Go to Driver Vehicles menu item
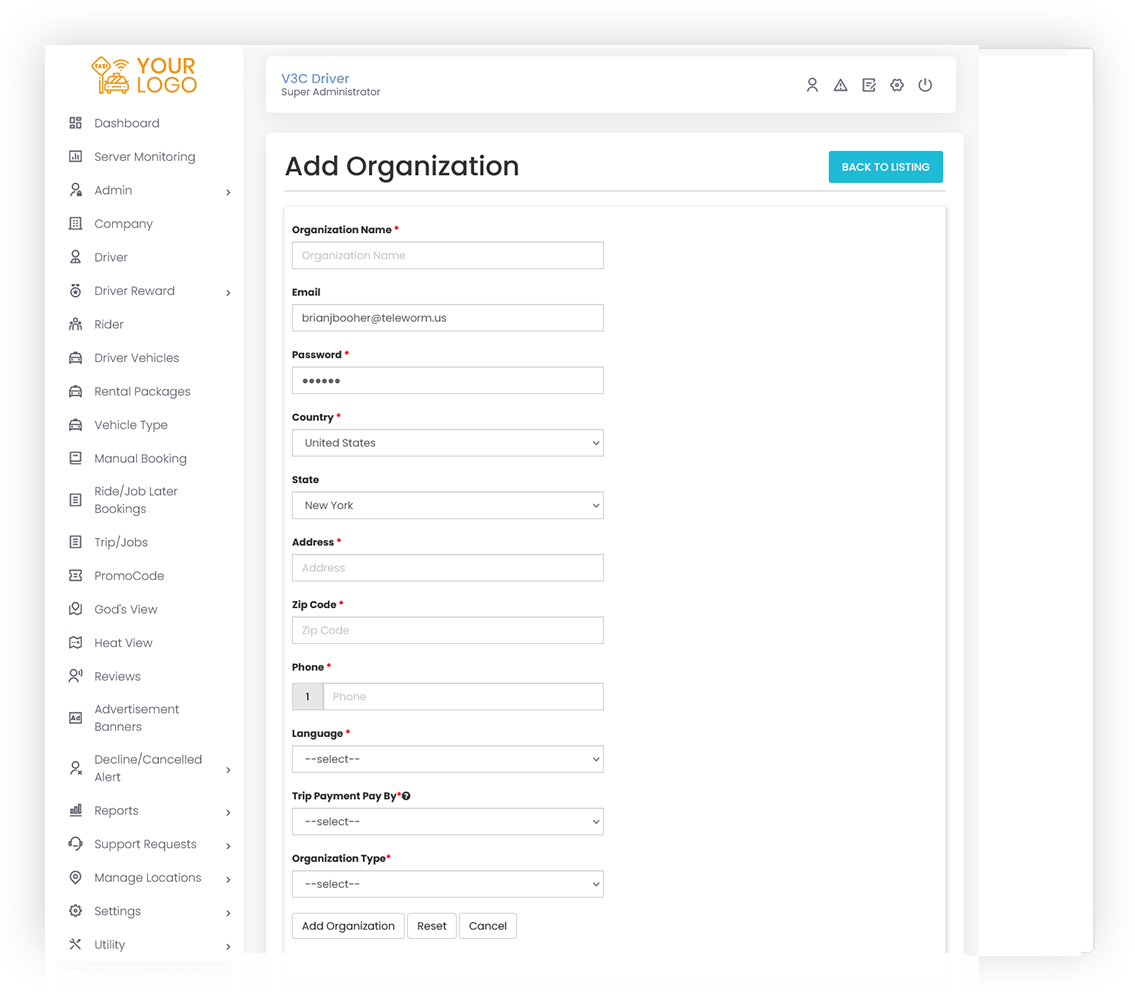The width and height of the screenshot is (1135, 994). click(x=137, y=358)
